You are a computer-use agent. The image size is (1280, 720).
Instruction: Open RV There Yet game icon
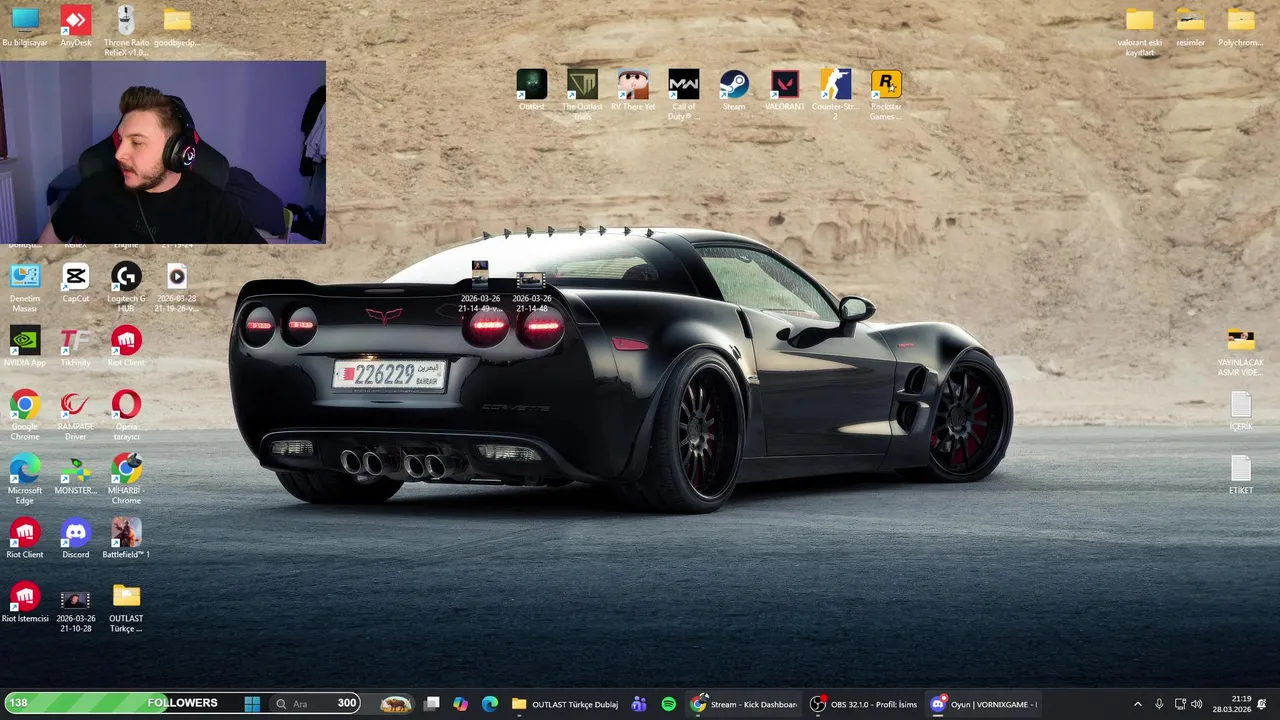633,90
